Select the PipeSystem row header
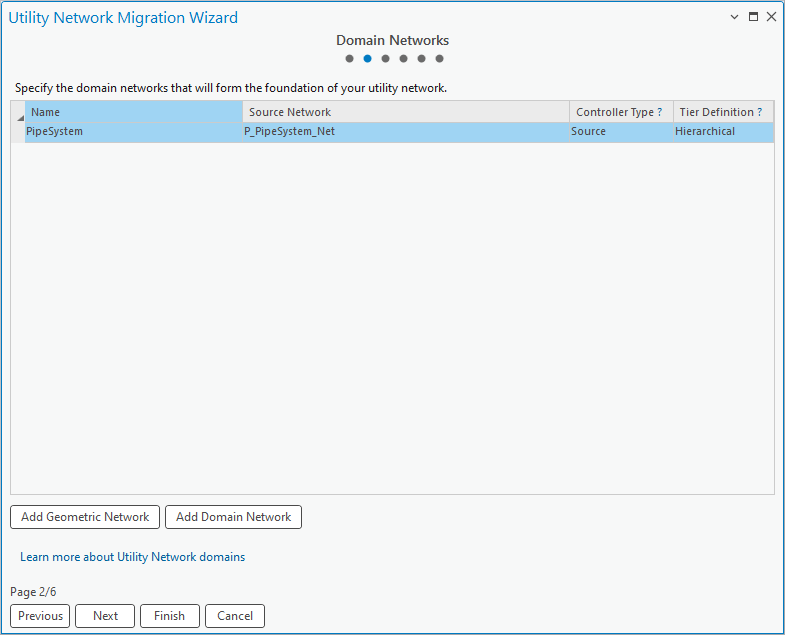The width and height of the screenshot is (785, 635). [18, 133]
